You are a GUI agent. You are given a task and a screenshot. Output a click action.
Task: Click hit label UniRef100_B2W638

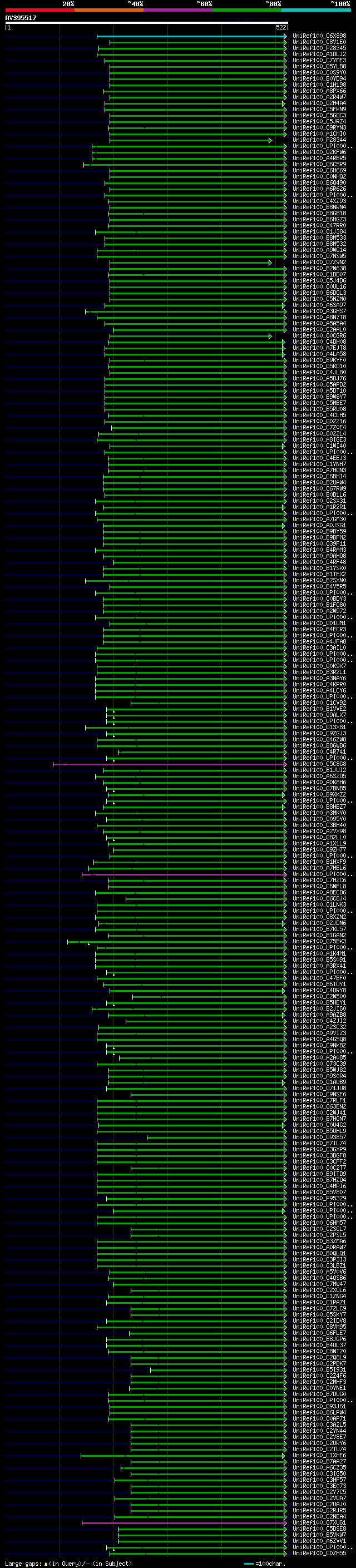[x=319, y=269]
